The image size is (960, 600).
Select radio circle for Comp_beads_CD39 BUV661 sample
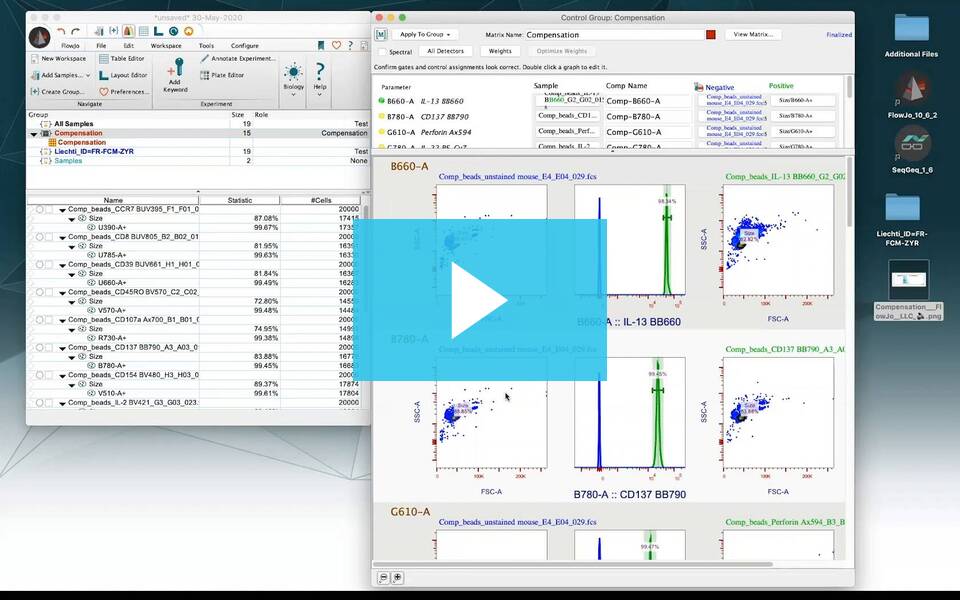coord(39,264)
